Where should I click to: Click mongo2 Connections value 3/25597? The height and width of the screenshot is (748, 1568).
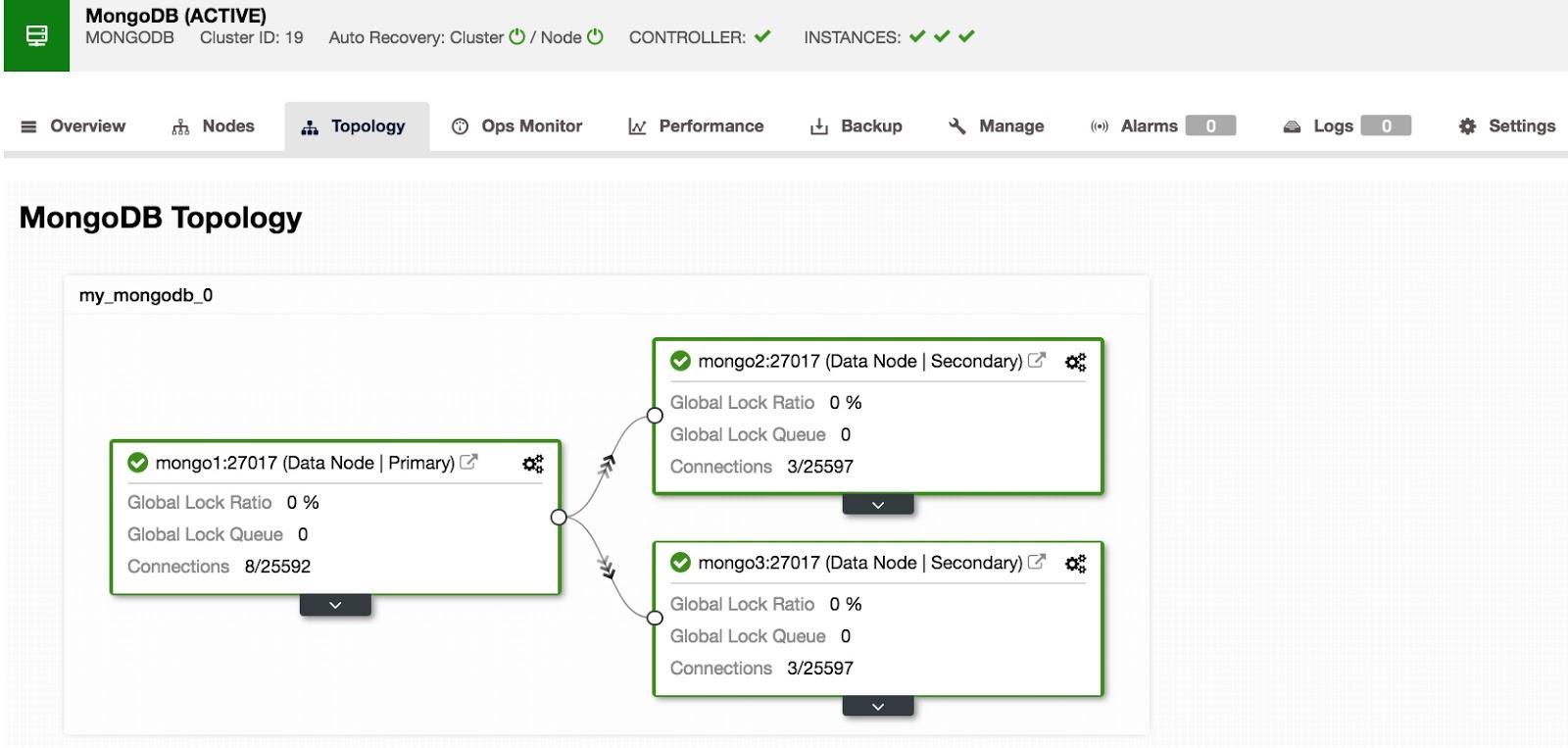(x=820, y=467)
